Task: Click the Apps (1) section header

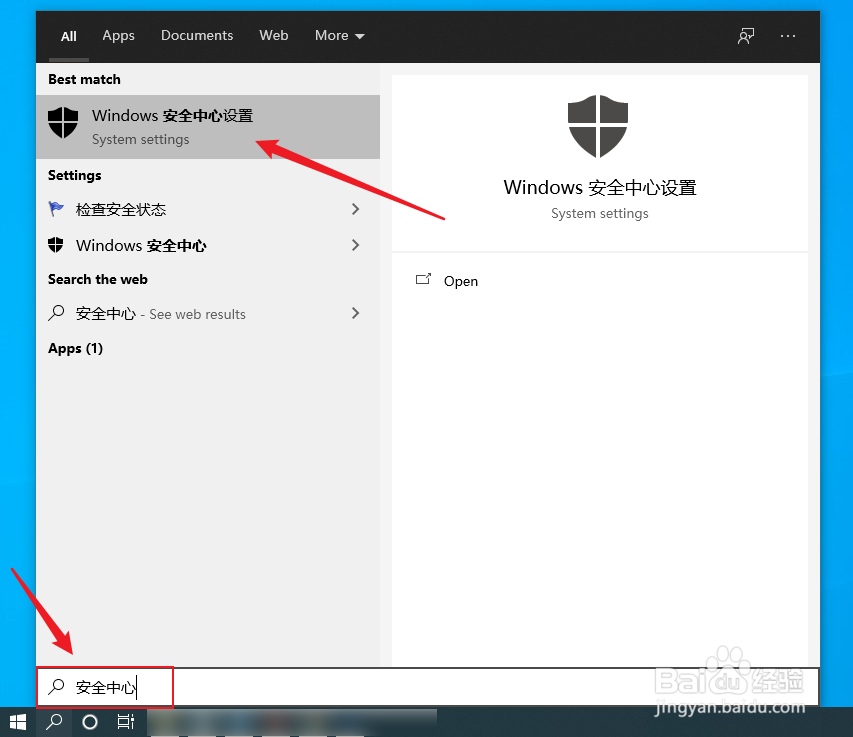Action: pos(75,348)
